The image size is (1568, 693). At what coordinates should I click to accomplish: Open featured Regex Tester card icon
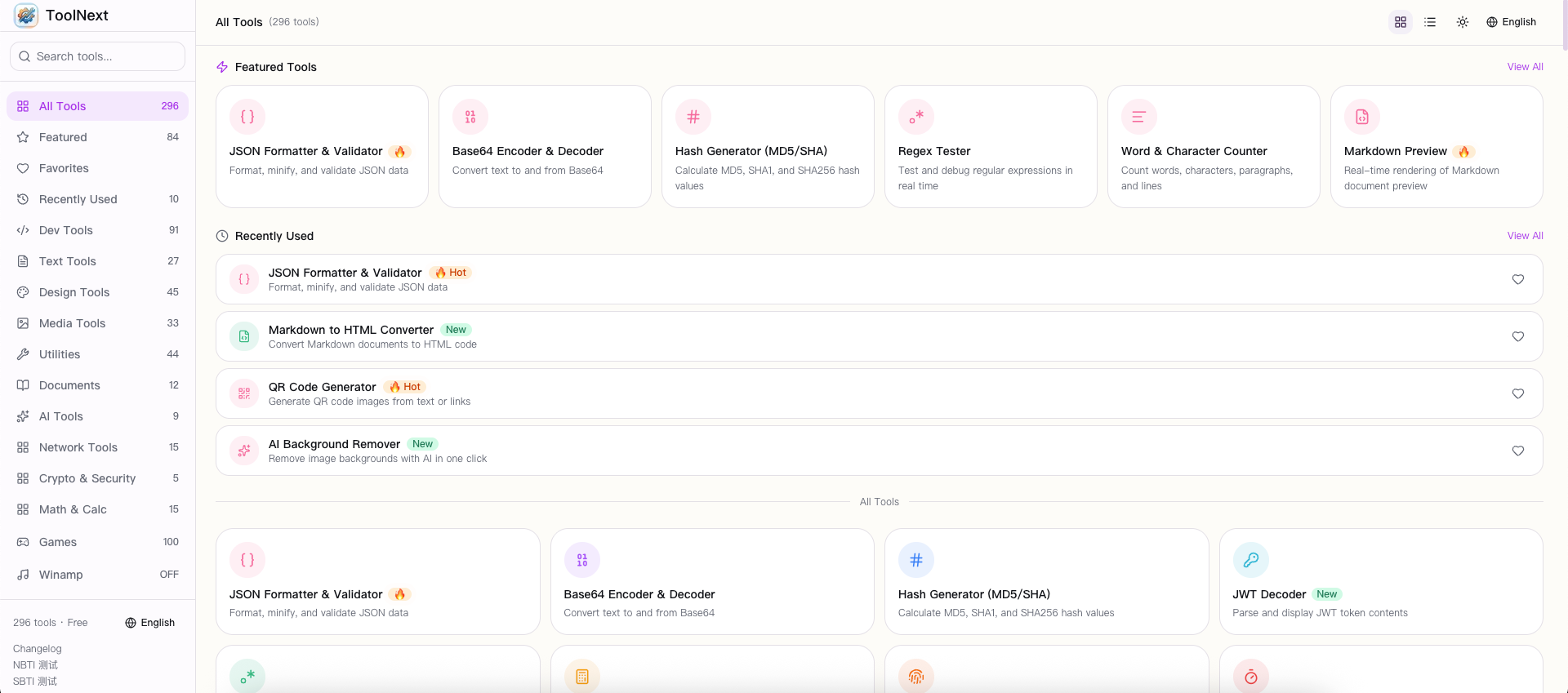click(916, 117)
